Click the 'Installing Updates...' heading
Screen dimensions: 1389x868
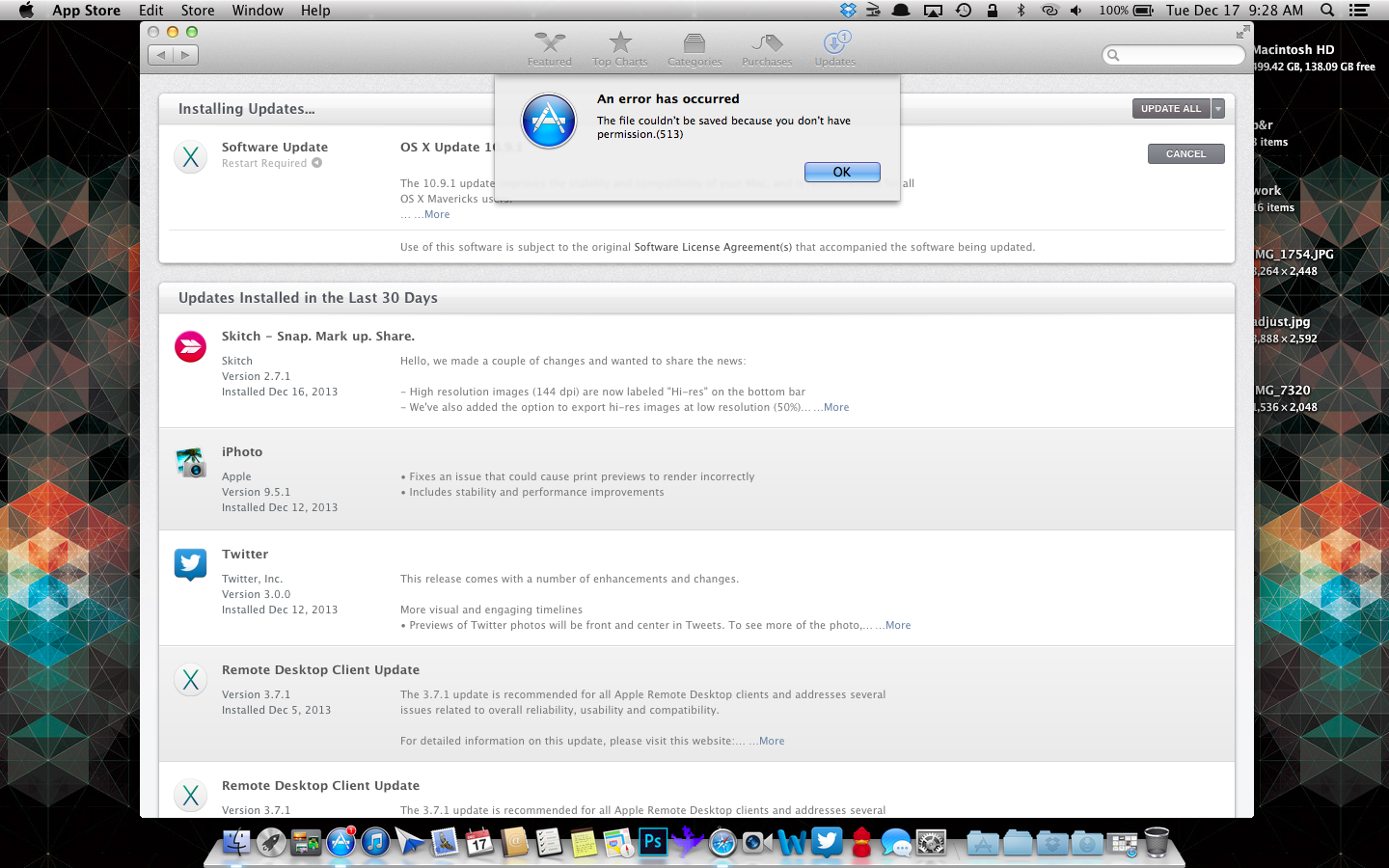[x=246, y=109]
